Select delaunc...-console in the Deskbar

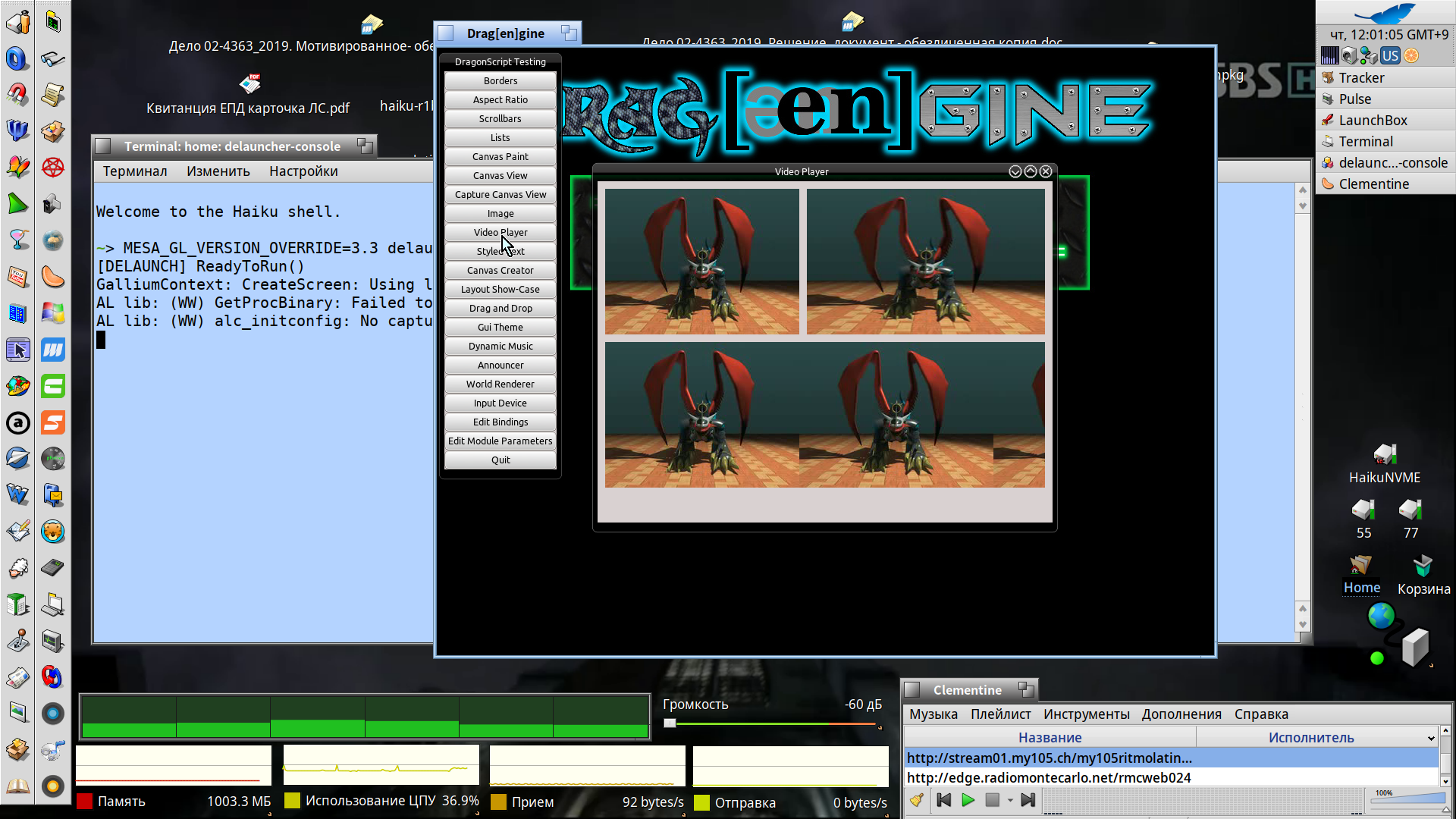tap(1385, 162)
